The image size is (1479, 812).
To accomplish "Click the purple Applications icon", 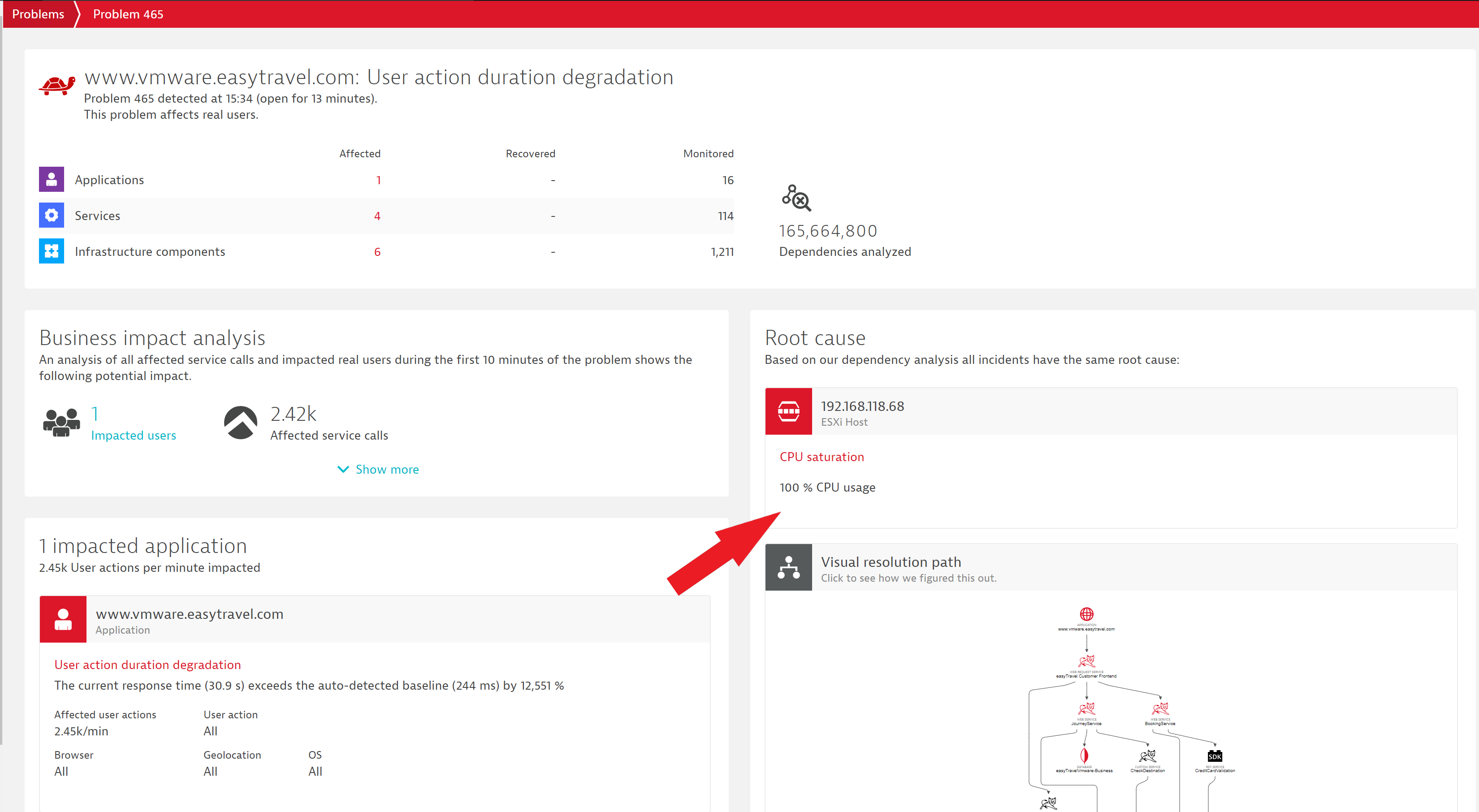I will pos(52,180).
